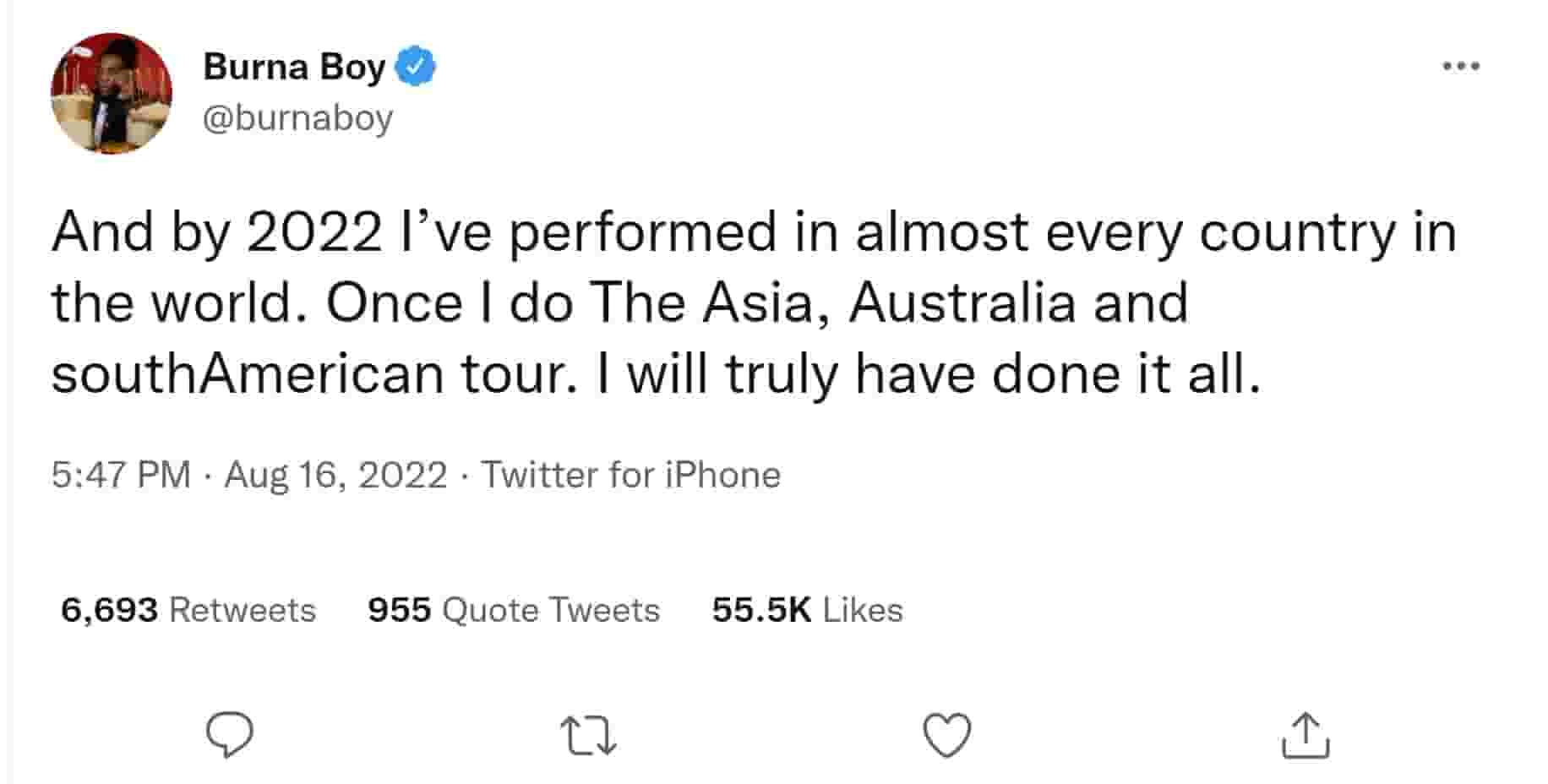Viewport: 1548px width, 784px height.
Task: Open the @burnaboy handle link
Action: [297, 118]
